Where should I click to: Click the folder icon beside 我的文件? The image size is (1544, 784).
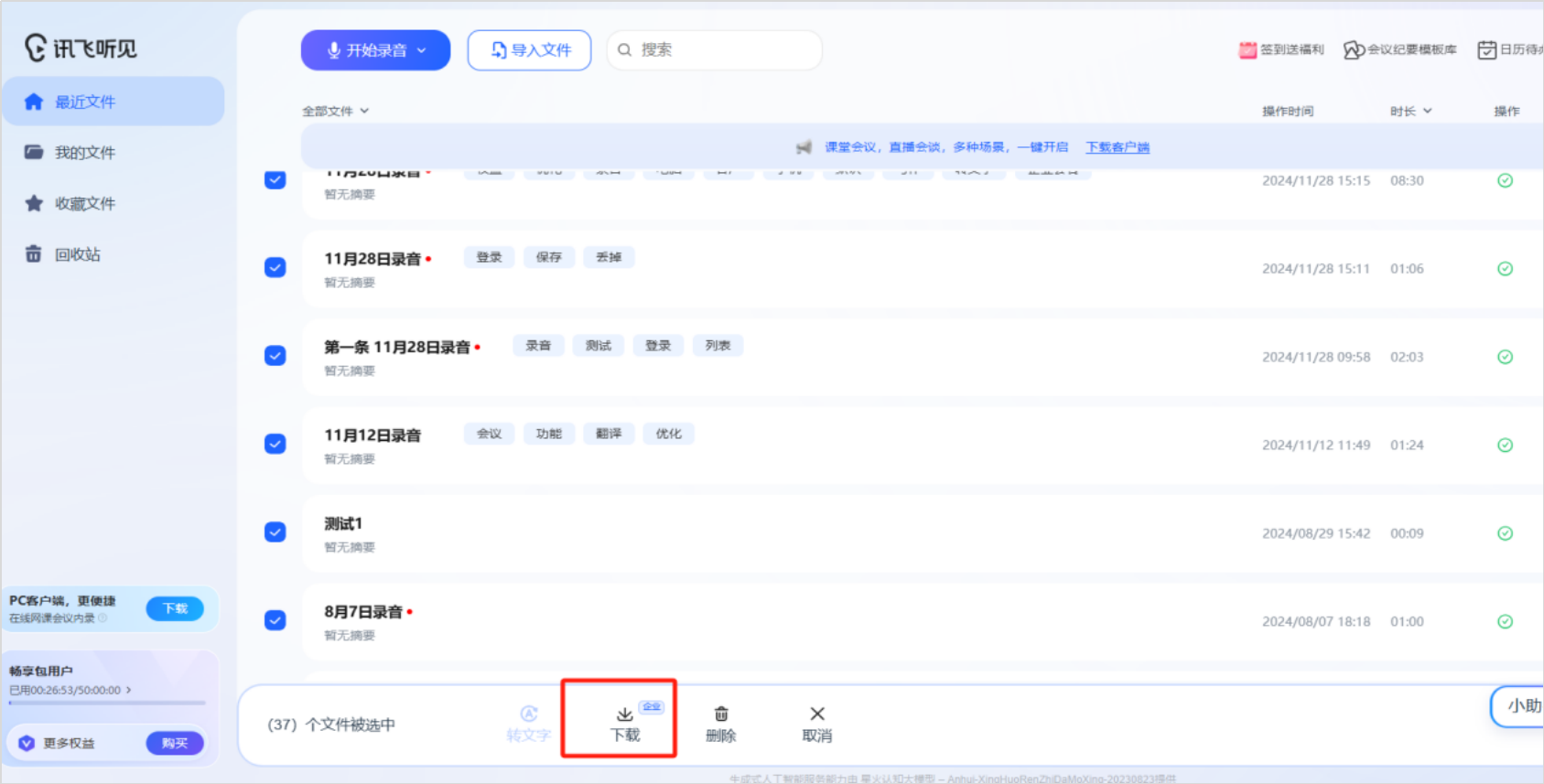point(34,152)
